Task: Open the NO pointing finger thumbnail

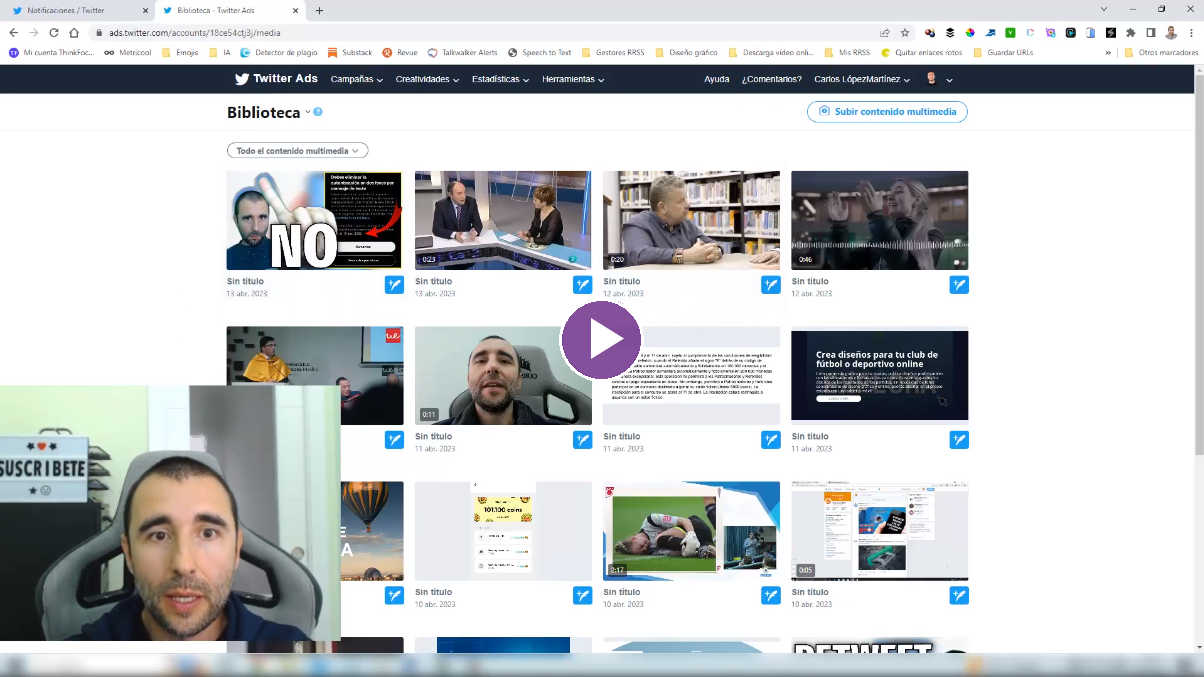Action: [315, 220]
